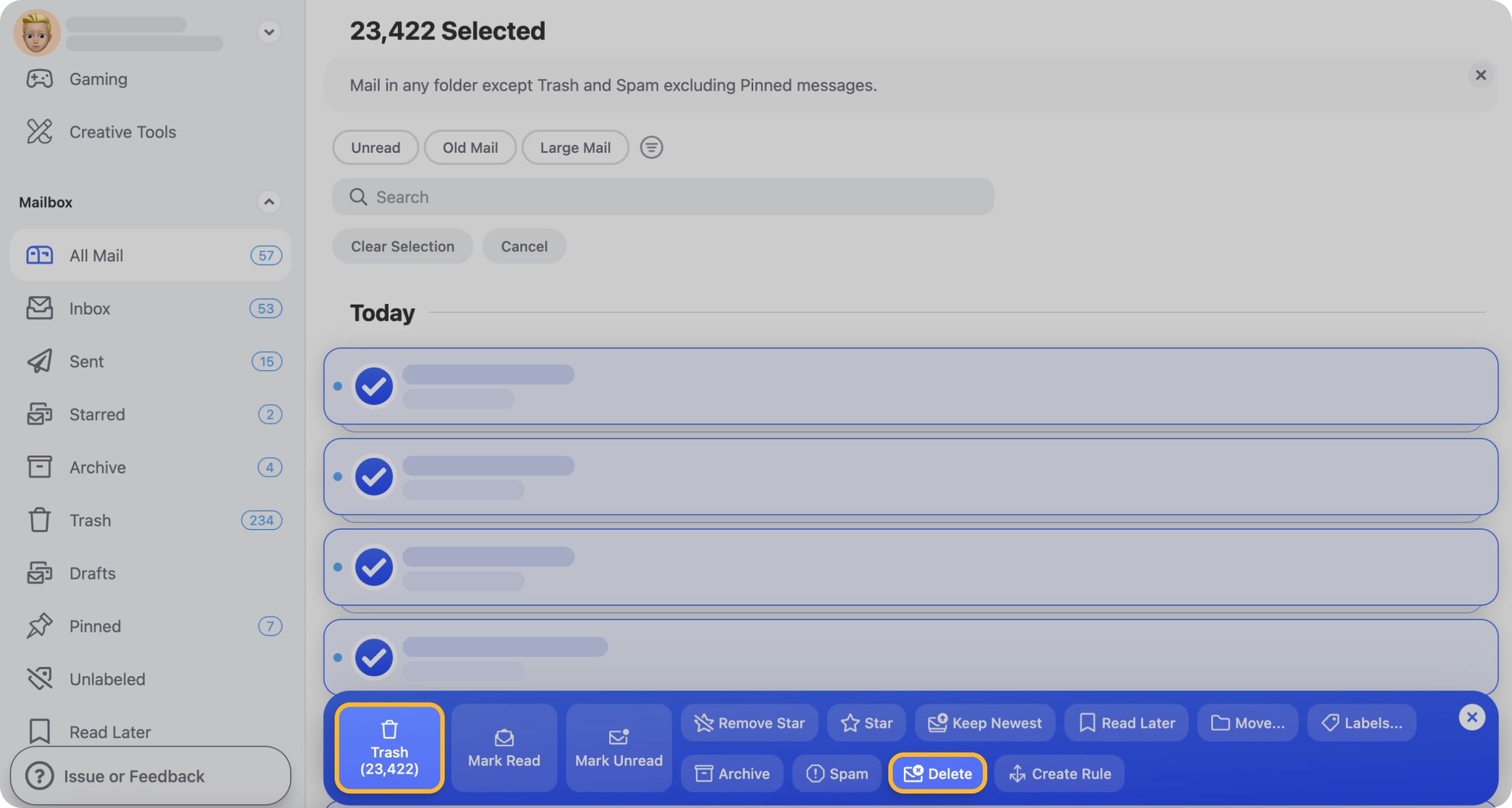The height and width of the screenshot is (808, 1512).
Task: Trash all 23,422 selected messages
Action: click(389, 747)
